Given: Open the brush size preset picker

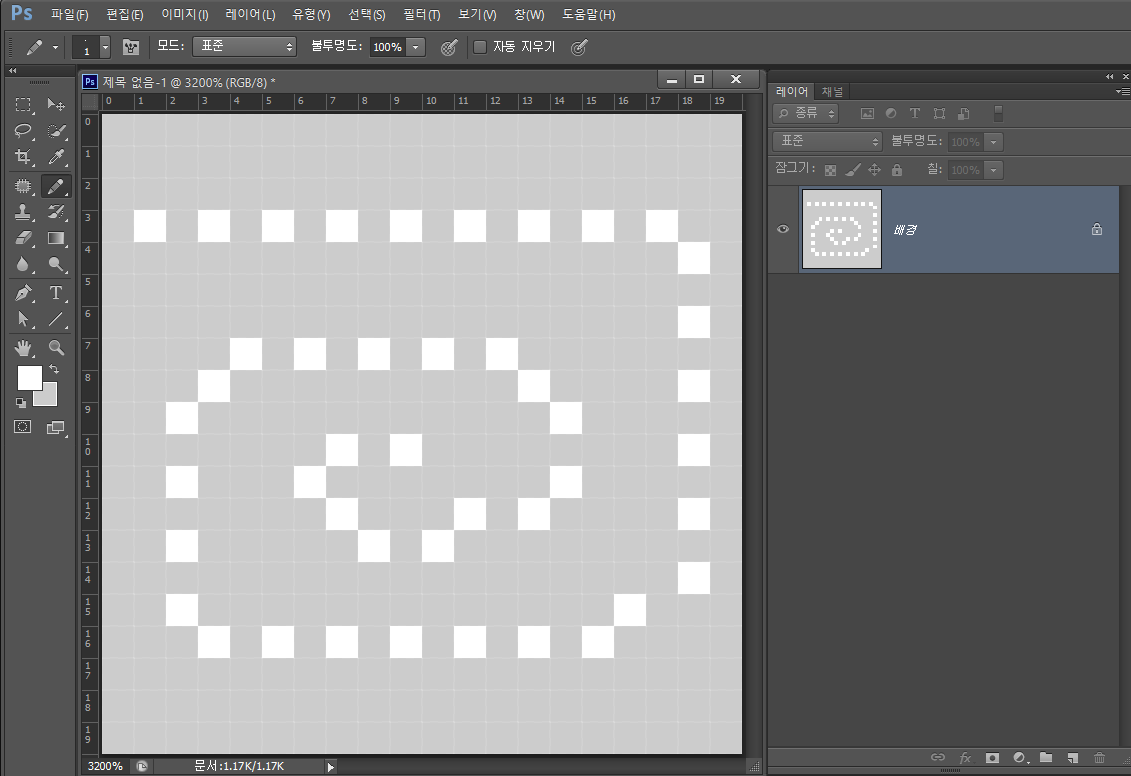Looking at the screenshot, I should click(x=105, y=47).
